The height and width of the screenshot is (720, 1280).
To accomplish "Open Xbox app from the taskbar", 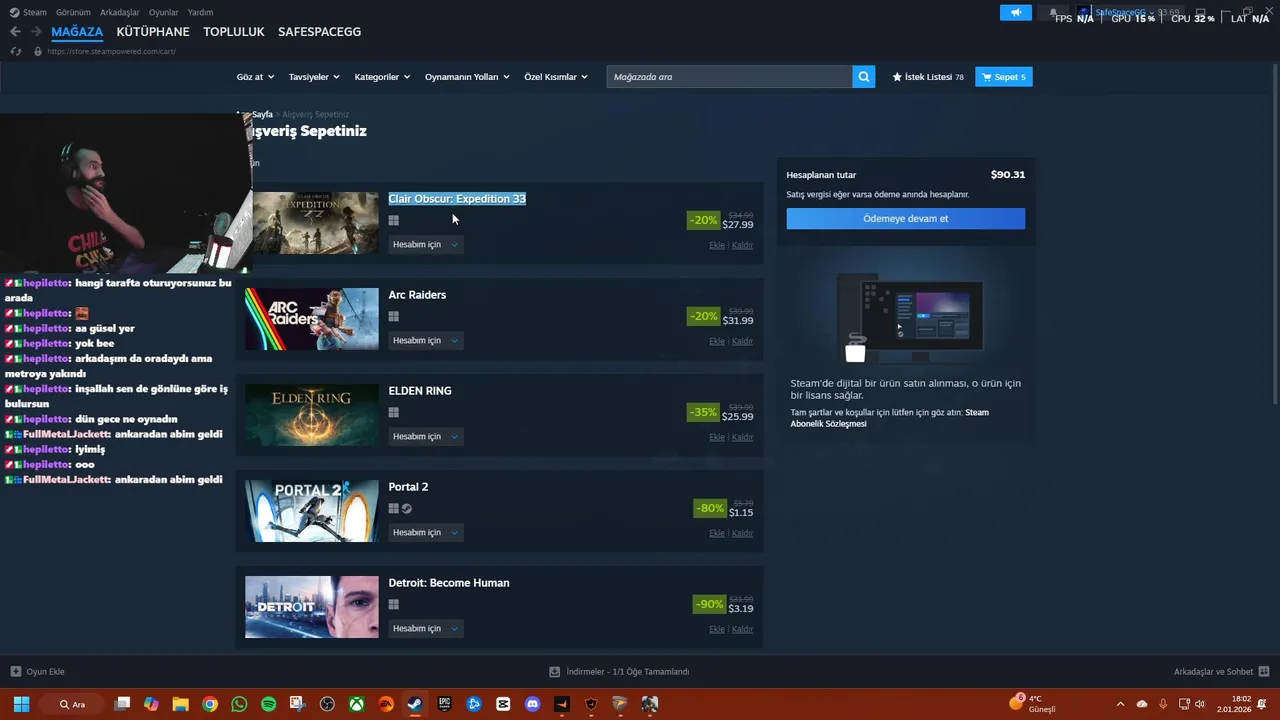I will point(356,704).
